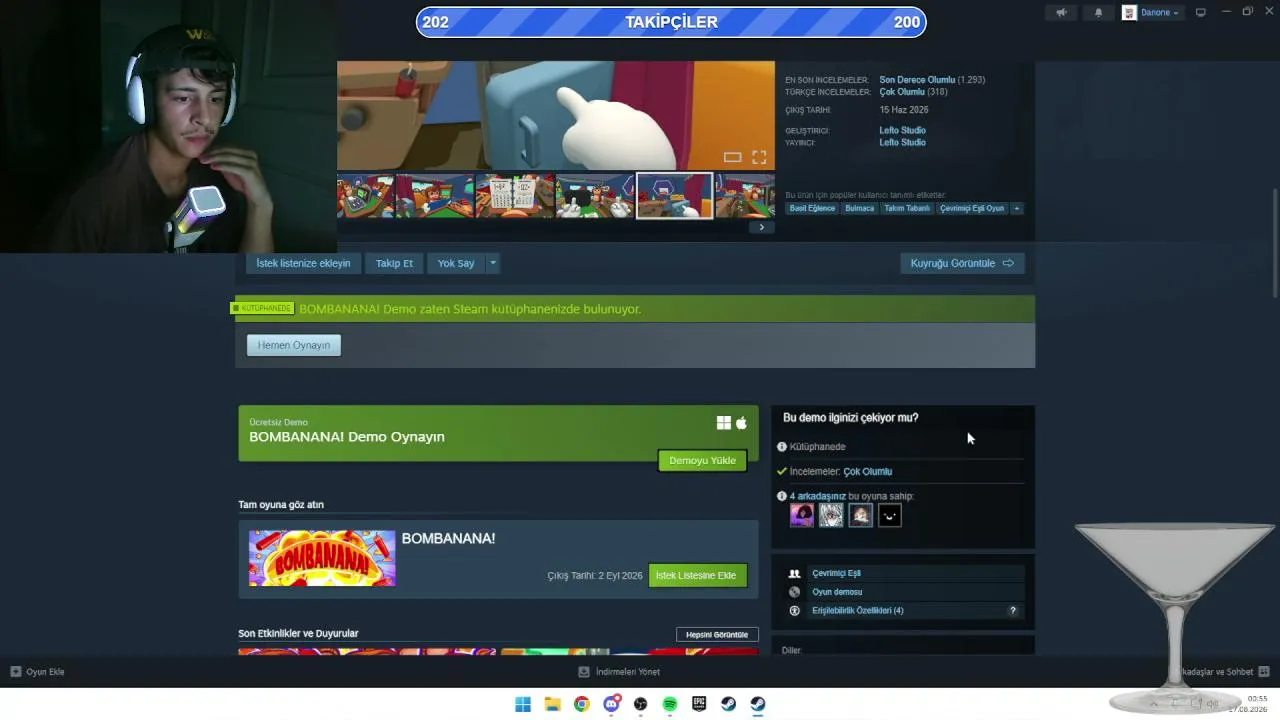
Task: Open the BOMBANANA! full game logo image
Action: [322, 558]
